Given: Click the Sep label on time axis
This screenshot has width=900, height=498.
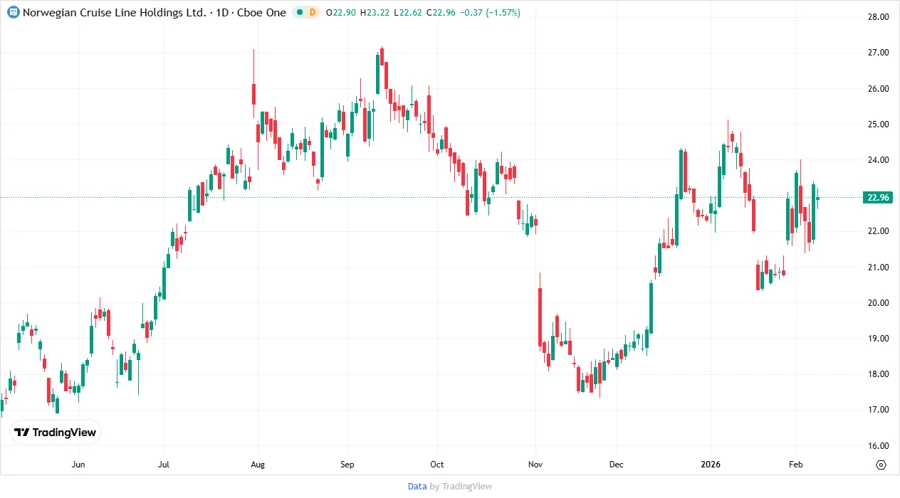Looking at the screenshot, I should [x=347, y=464].
